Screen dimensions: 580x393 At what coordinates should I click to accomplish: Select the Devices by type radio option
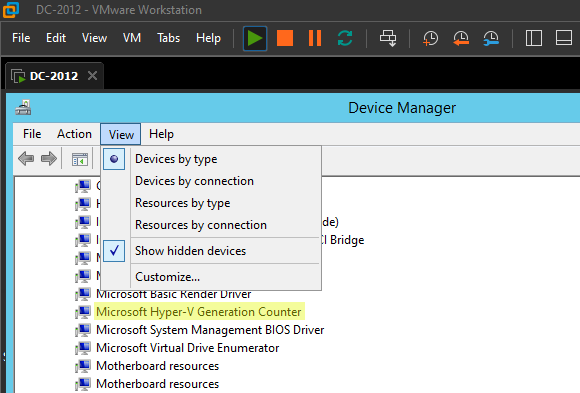tap(211, 159)
